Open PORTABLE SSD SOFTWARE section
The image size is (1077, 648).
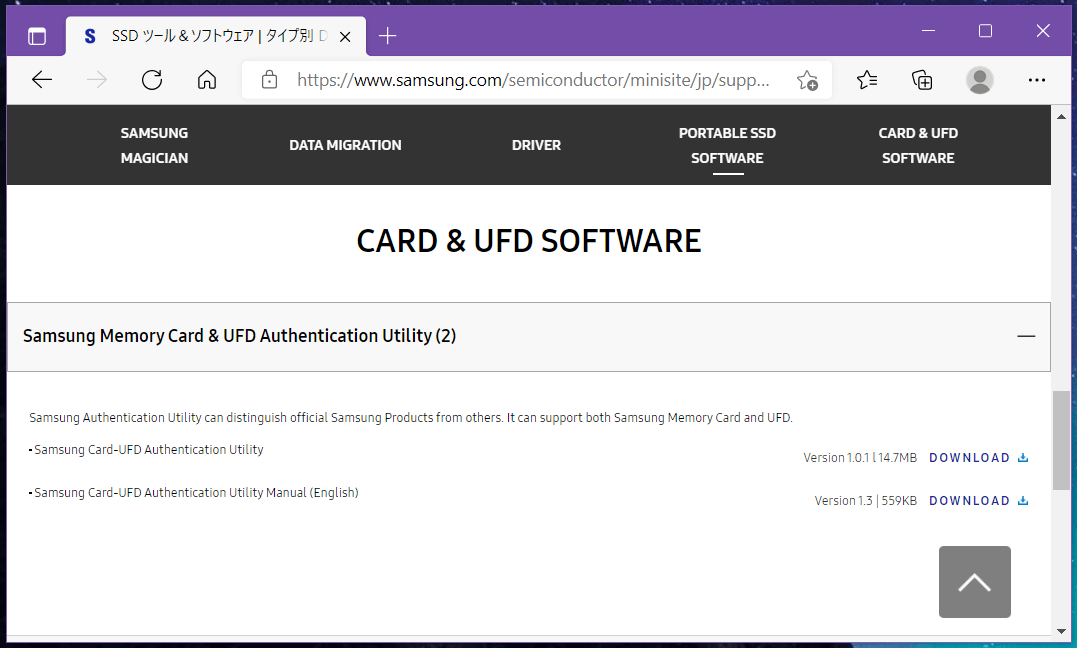(x=727, y=145)
